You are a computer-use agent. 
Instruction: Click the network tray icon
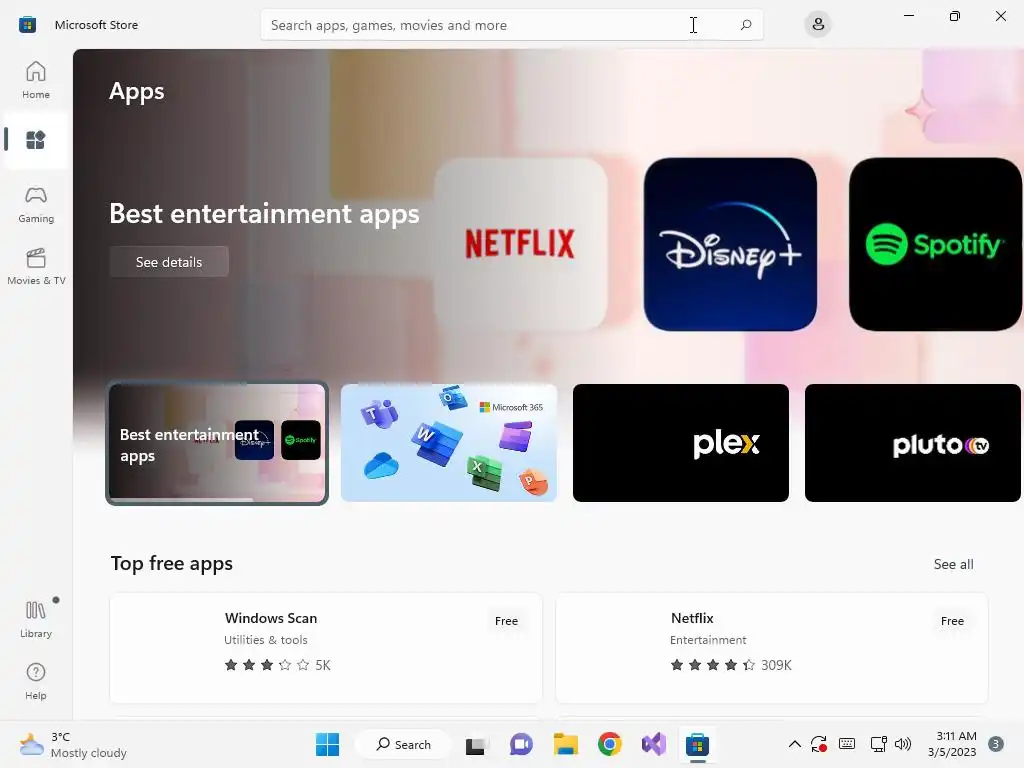[878, 744]
